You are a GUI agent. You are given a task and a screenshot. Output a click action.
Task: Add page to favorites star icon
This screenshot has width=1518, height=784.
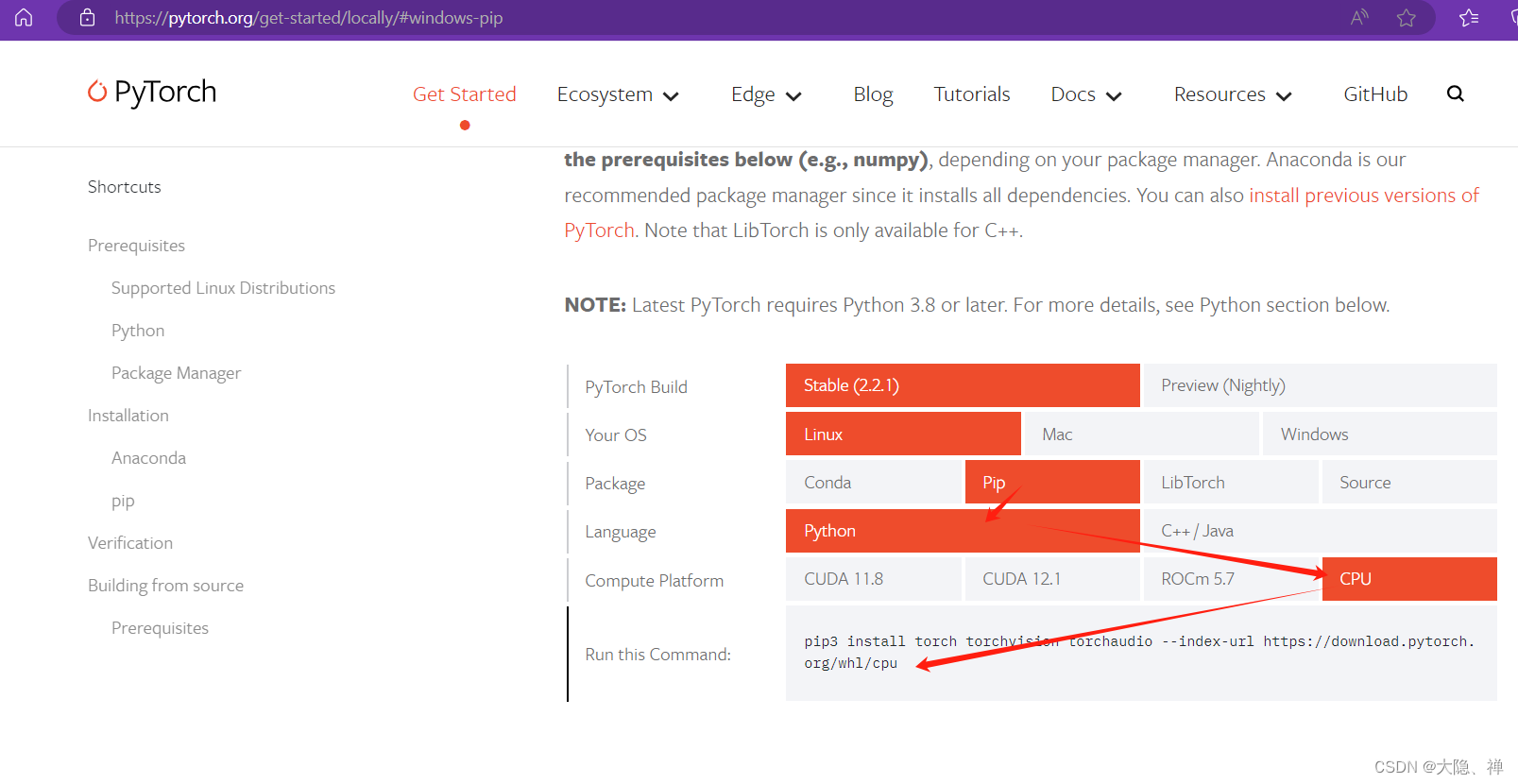pyautogui.click(x=1407, y=17)
